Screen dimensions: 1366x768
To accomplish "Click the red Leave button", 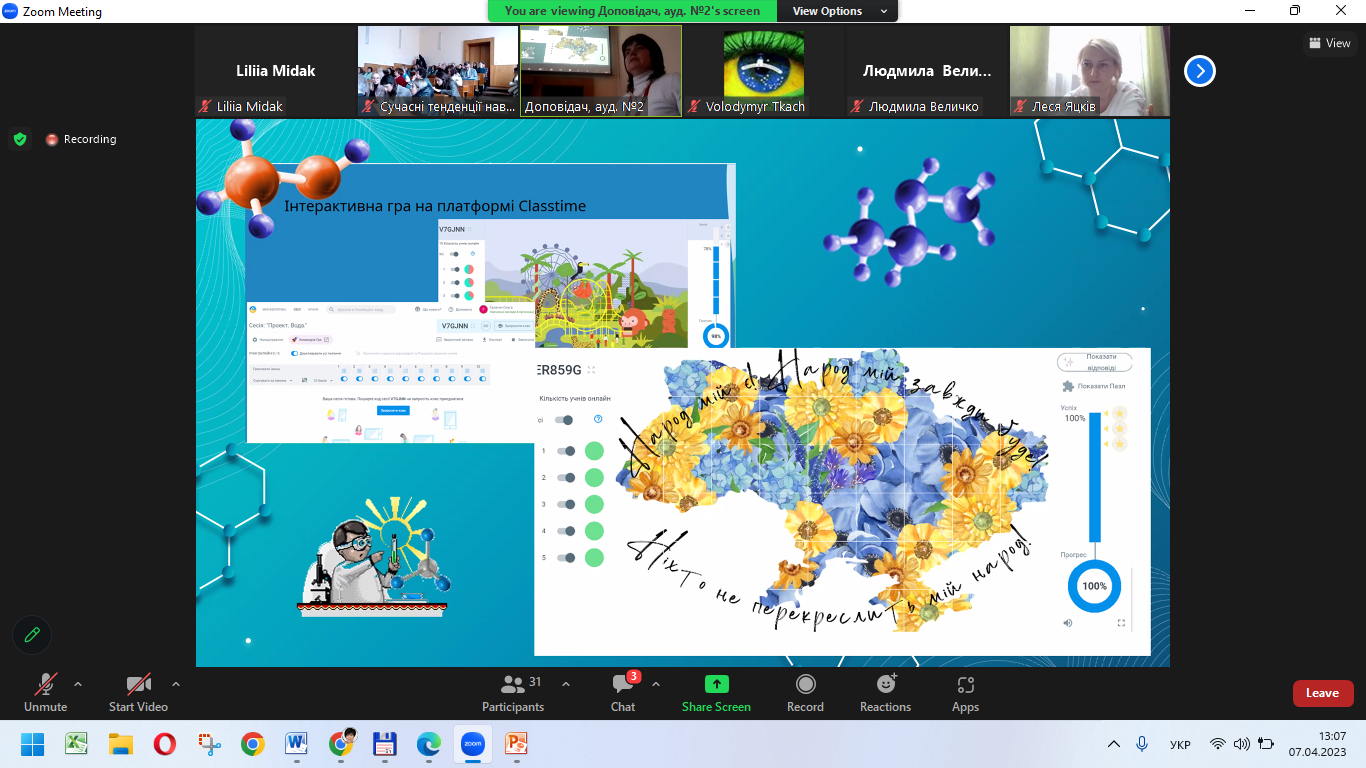I will pyautogui.click(x=1323, y=693).
